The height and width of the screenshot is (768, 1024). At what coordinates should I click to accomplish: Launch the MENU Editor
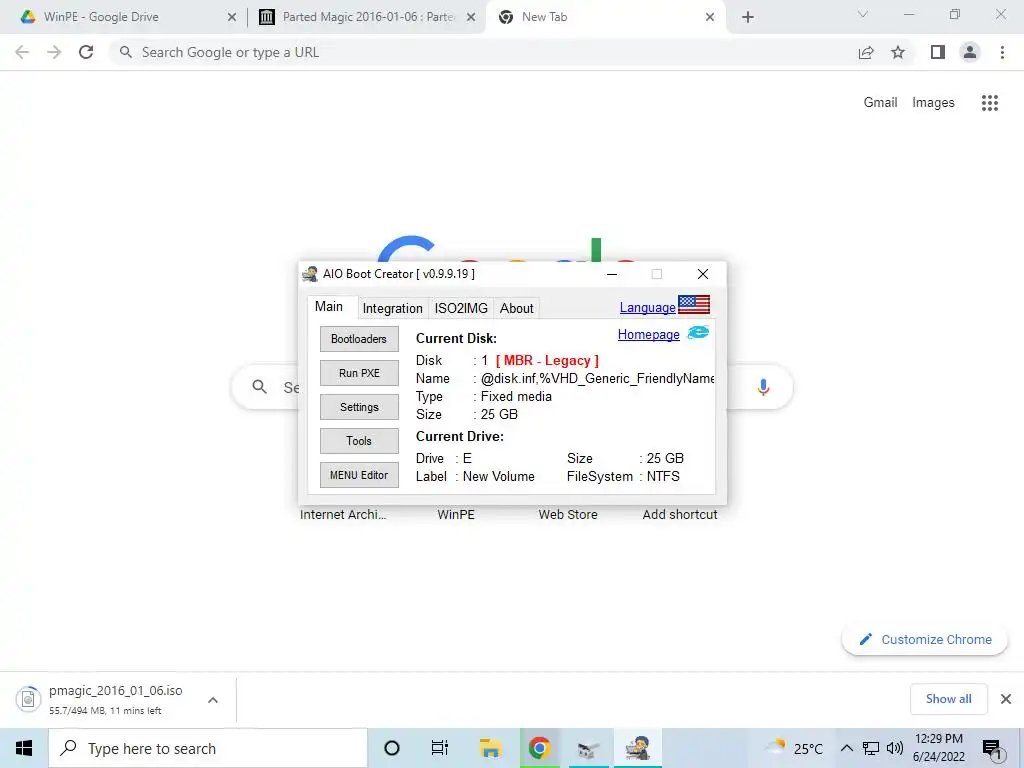click(x=359, y=475)
